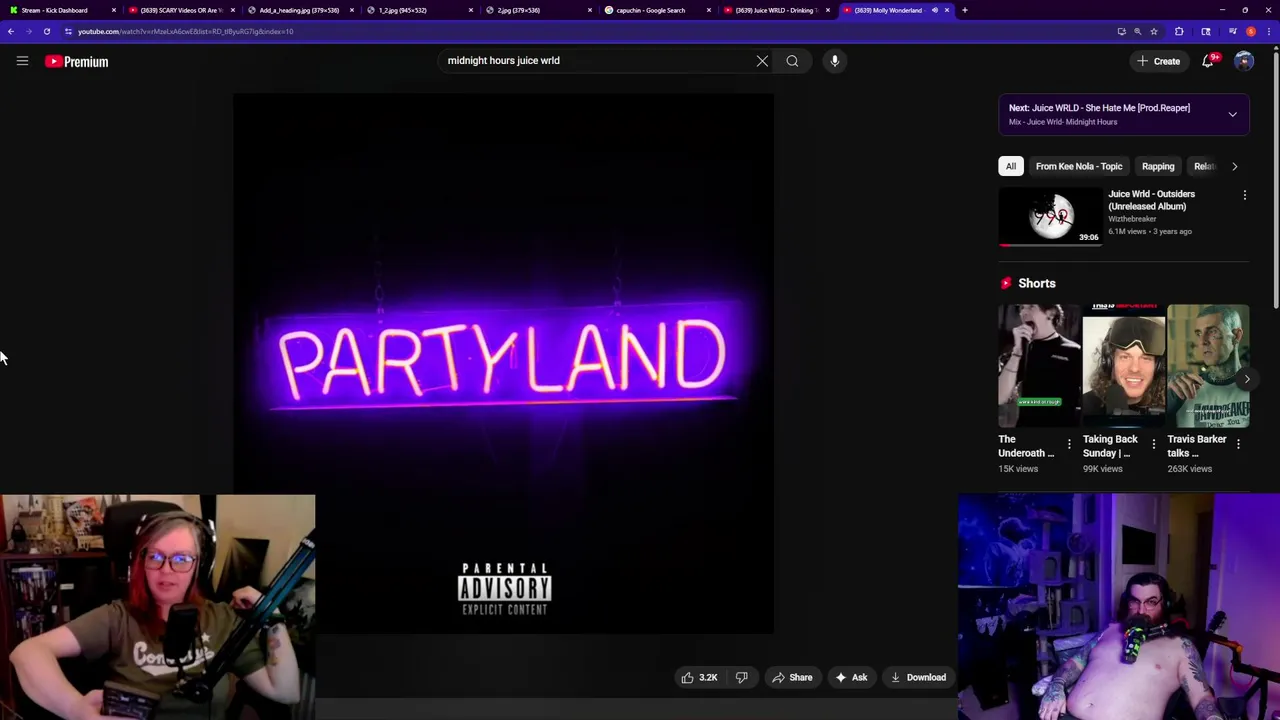The image size is (1280, 720).
Task: Open Wizthebreaker channel link
Action: pyautogui.click(x=1132, y=219)
